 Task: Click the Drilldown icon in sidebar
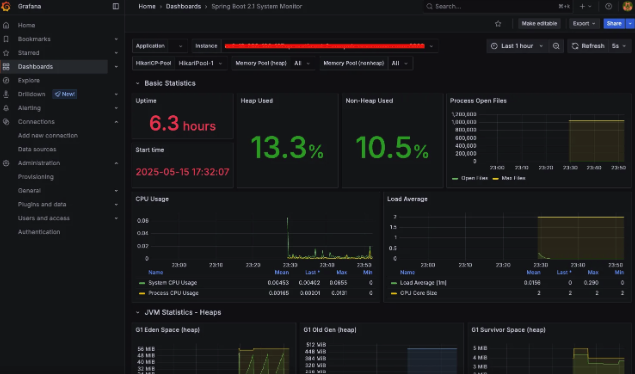(x=6, y=94)
